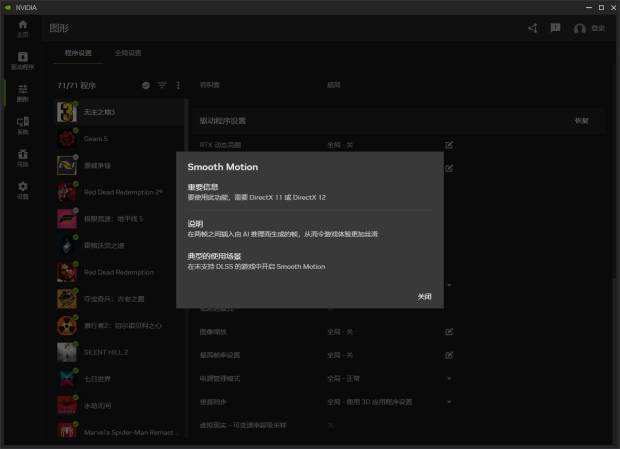Image resolution: width=620 pixels, height=449 pixels.
Task: Select 永劫无间 in program list
Action: pos(119,406)
